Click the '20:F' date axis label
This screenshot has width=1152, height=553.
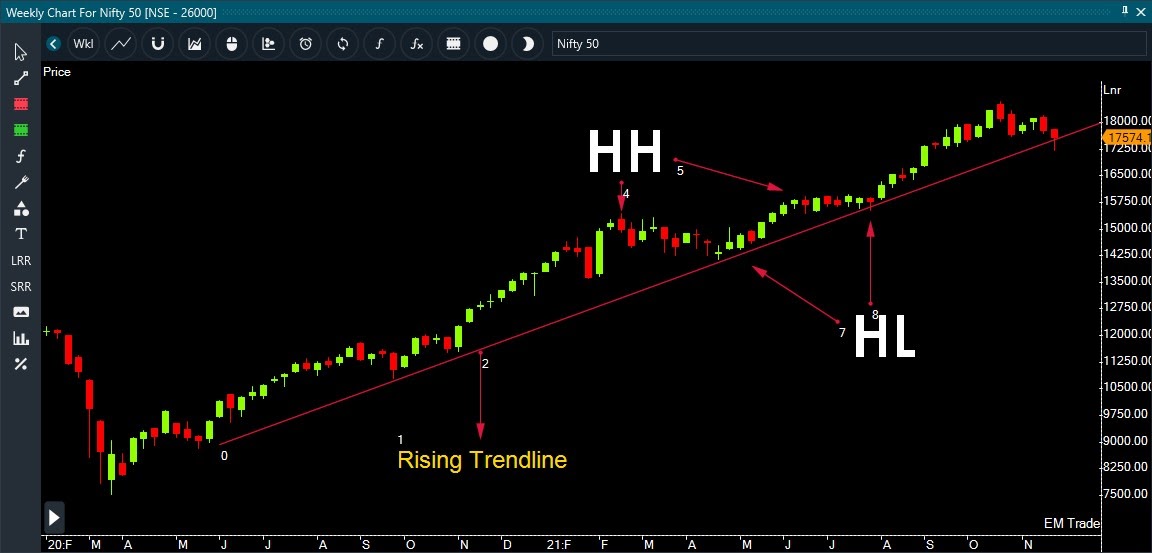click(x=60, y=545)
